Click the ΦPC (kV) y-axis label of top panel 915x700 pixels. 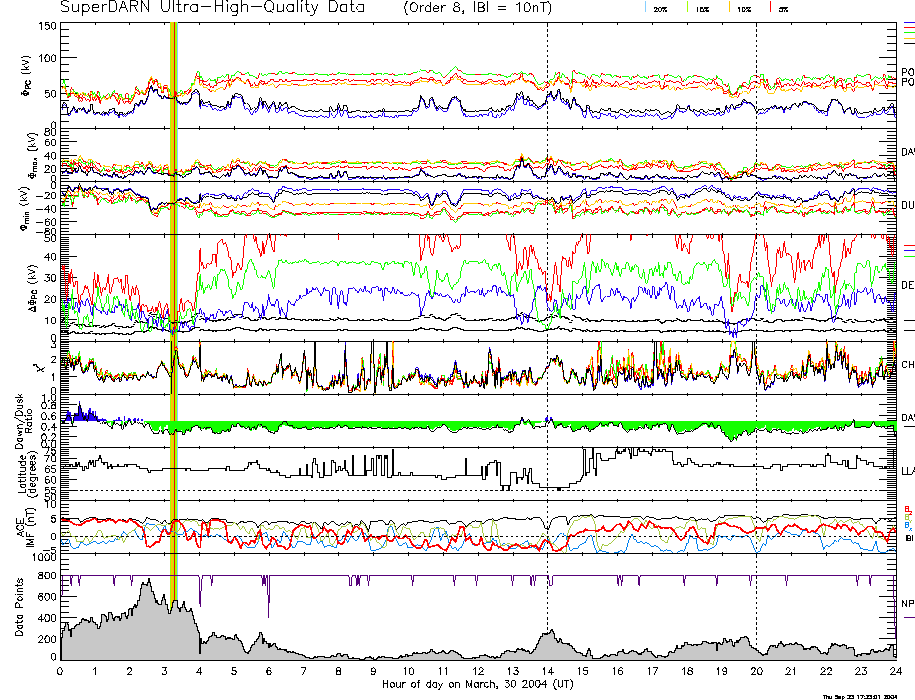[26, 76]
